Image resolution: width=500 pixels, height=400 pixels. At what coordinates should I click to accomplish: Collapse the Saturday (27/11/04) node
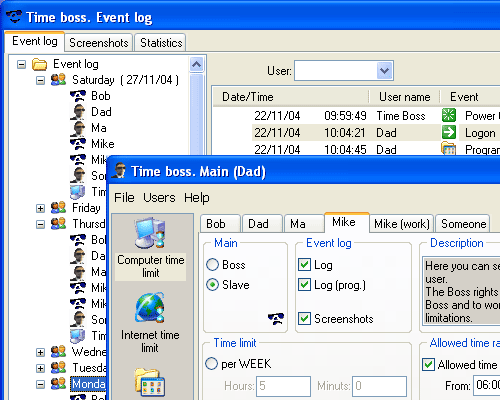40,80
